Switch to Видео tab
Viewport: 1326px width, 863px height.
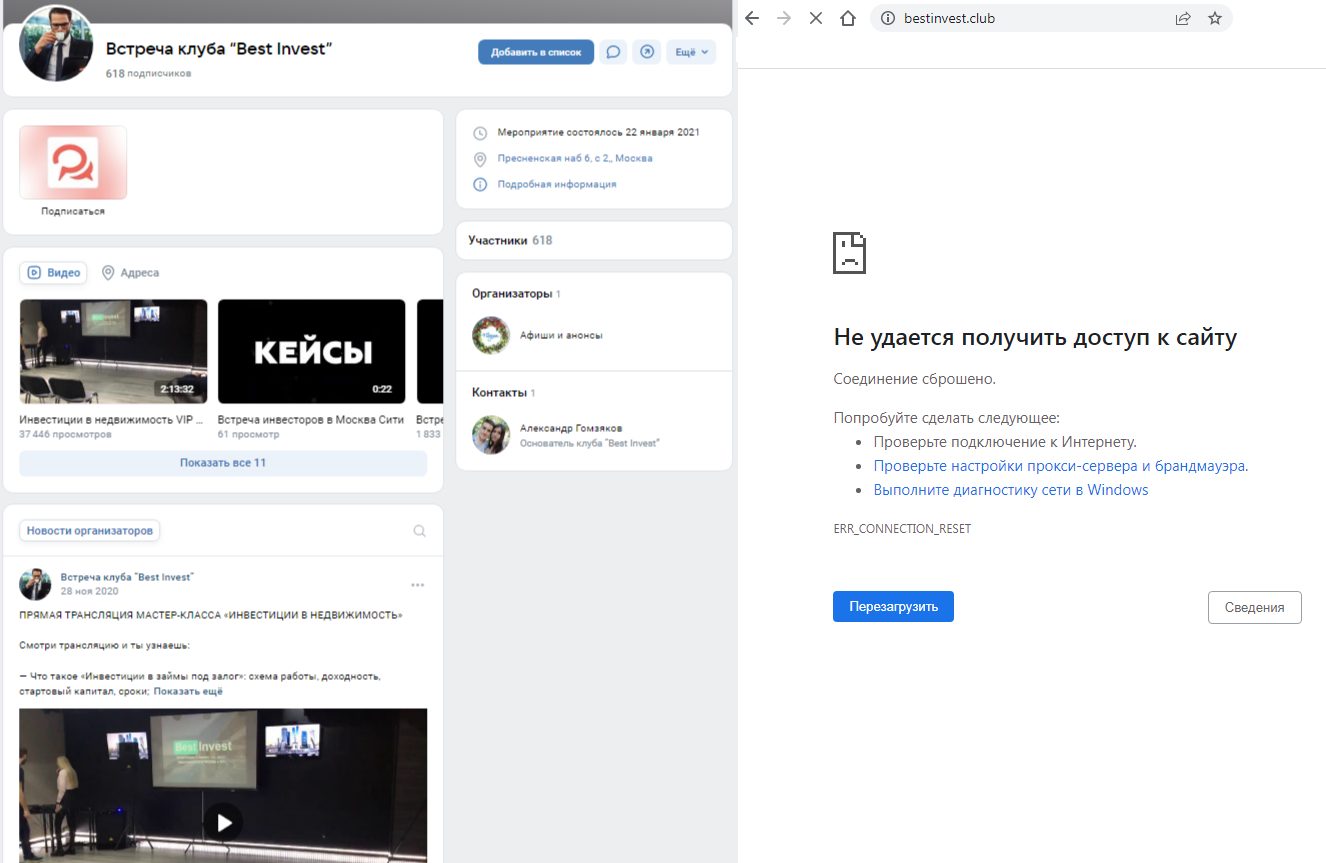[x=53, y=273]
